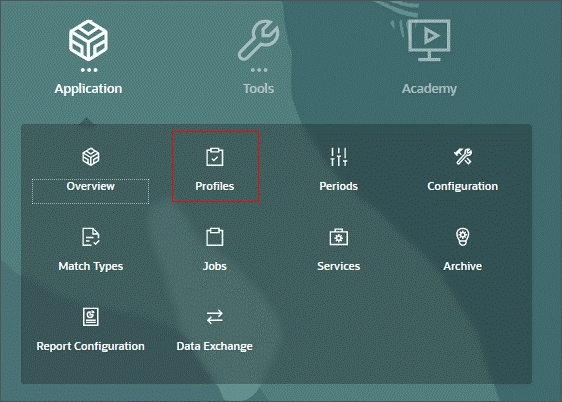Image resolution: width=562 pixels, height=402 pixels.
Task: Open the Application cluster cube icon
Action: point(88,40)
